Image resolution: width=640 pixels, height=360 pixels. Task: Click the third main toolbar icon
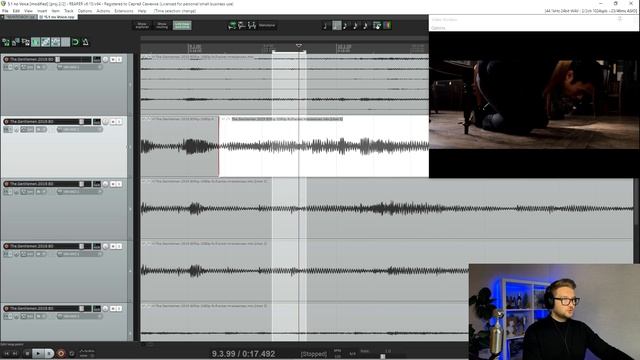click(x=26, y=42)
